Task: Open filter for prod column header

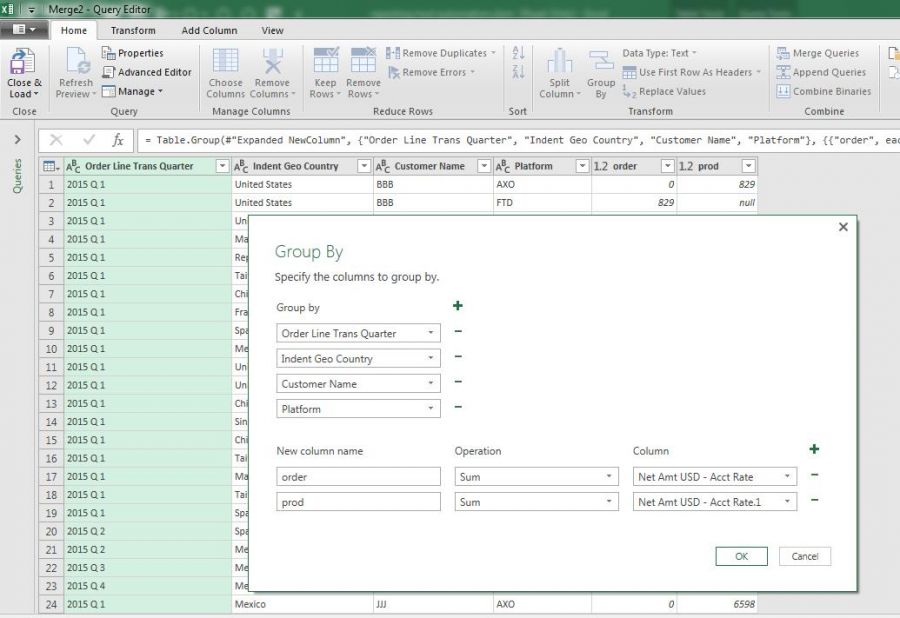Action: pyautogui.click(x=748, y=166)
